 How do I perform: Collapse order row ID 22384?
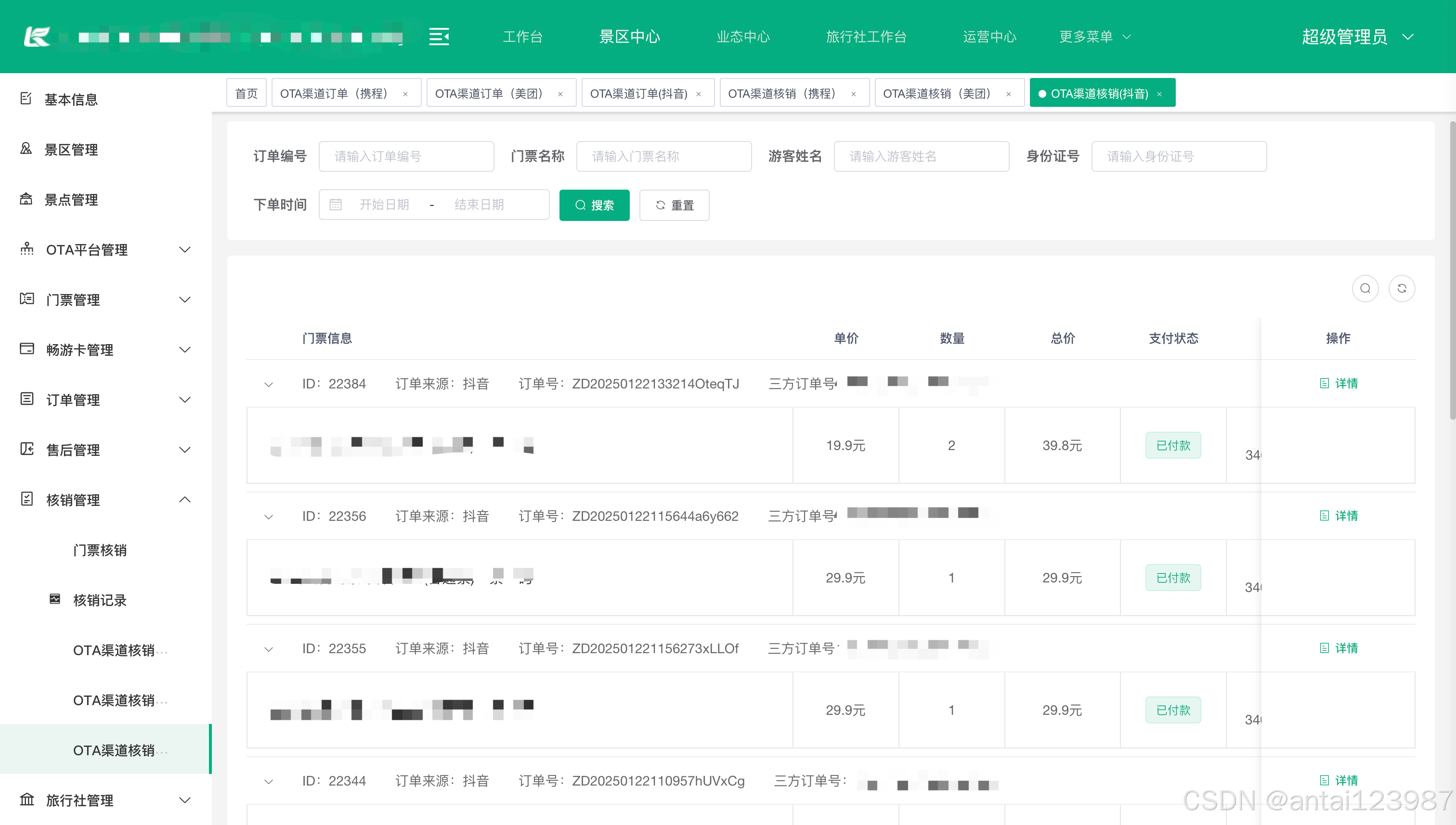pyautogui.click(x=269, y=384)
